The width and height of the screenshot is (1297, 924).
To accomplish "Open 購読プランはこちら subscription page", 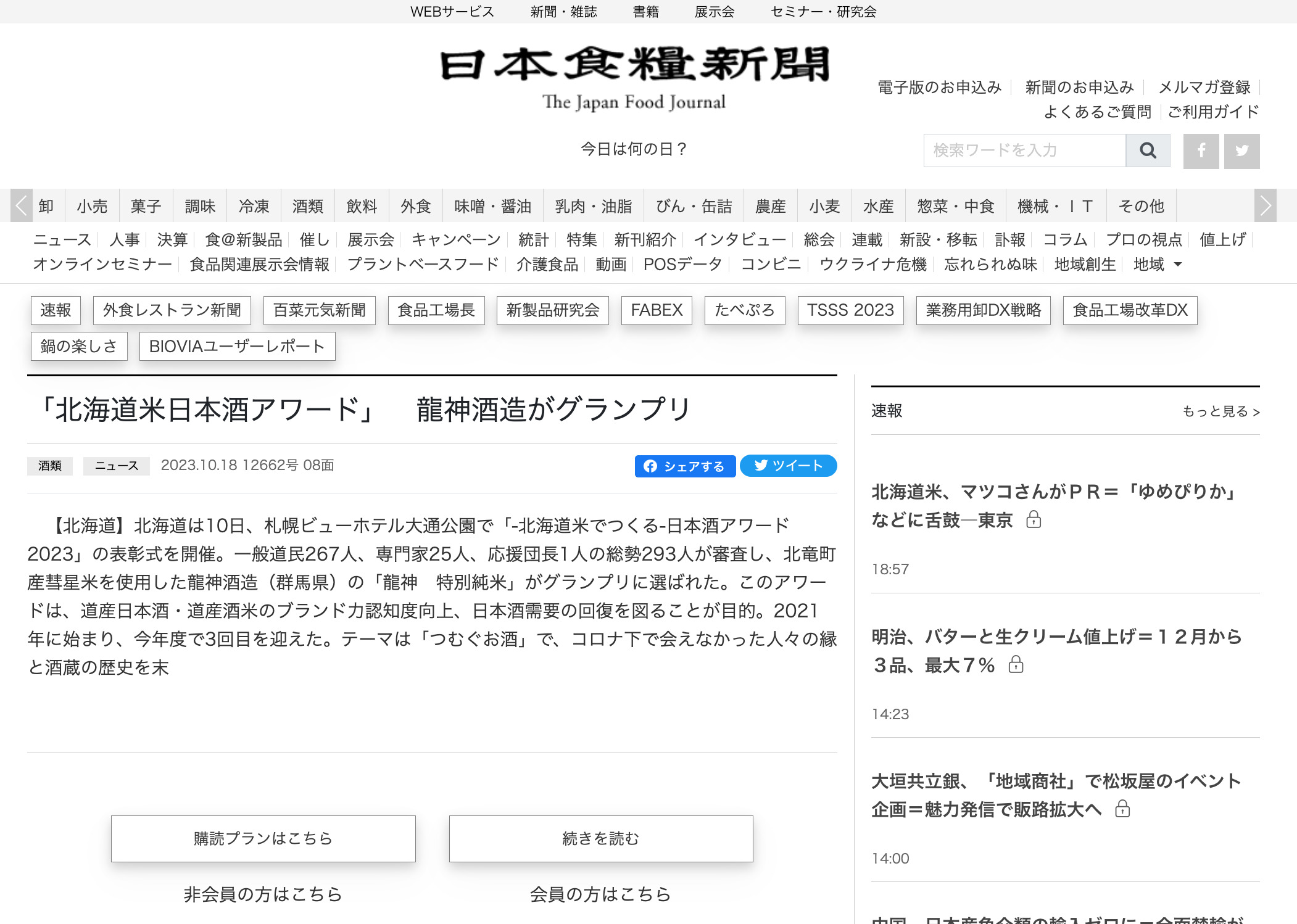I will (x=263, y=838).
